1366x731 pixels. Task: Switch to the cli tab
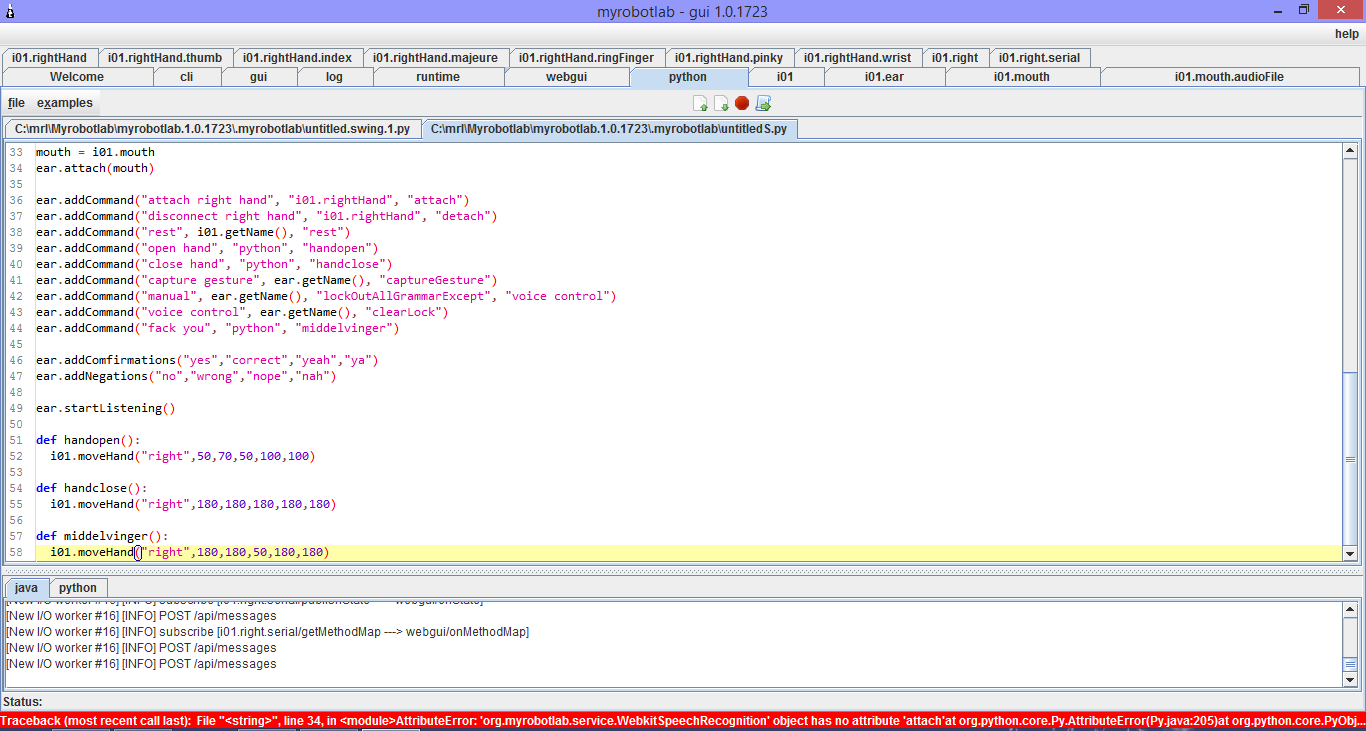(187, 77)
